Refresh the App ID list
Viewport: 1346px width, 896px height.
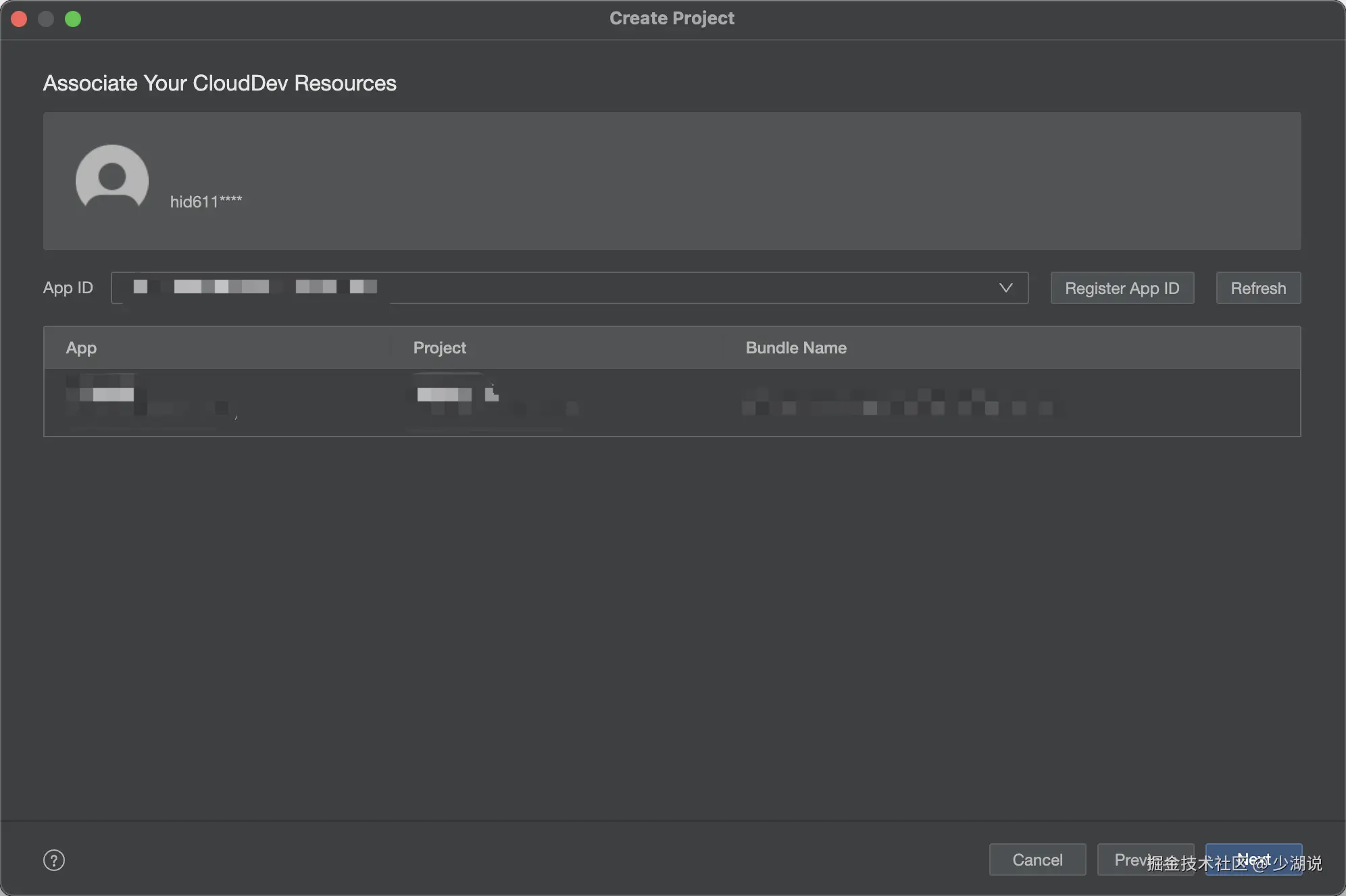coord(1257,288)
